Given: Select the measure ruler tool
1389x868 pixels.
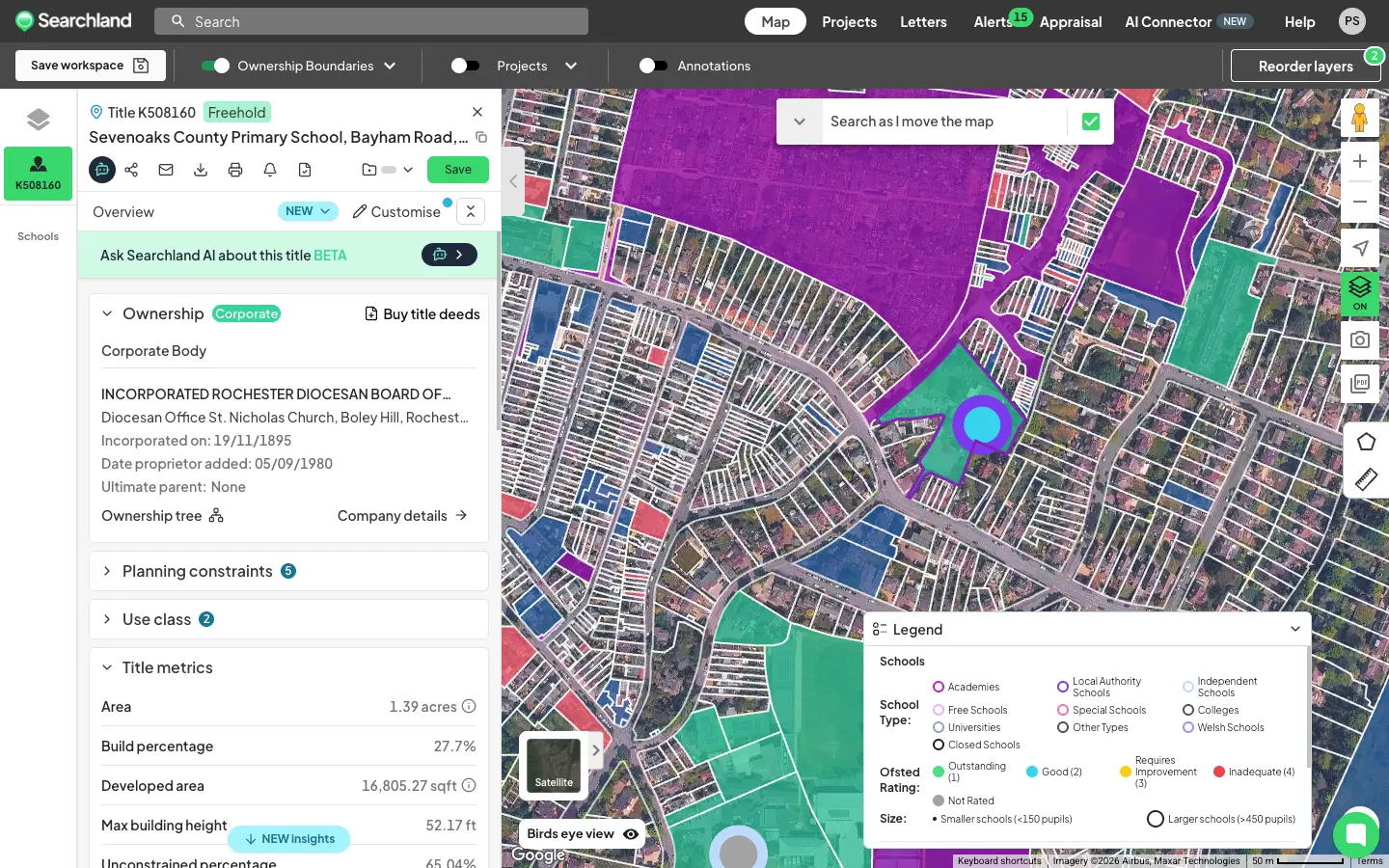Looking at the screenshot, I should point(1366,479).
